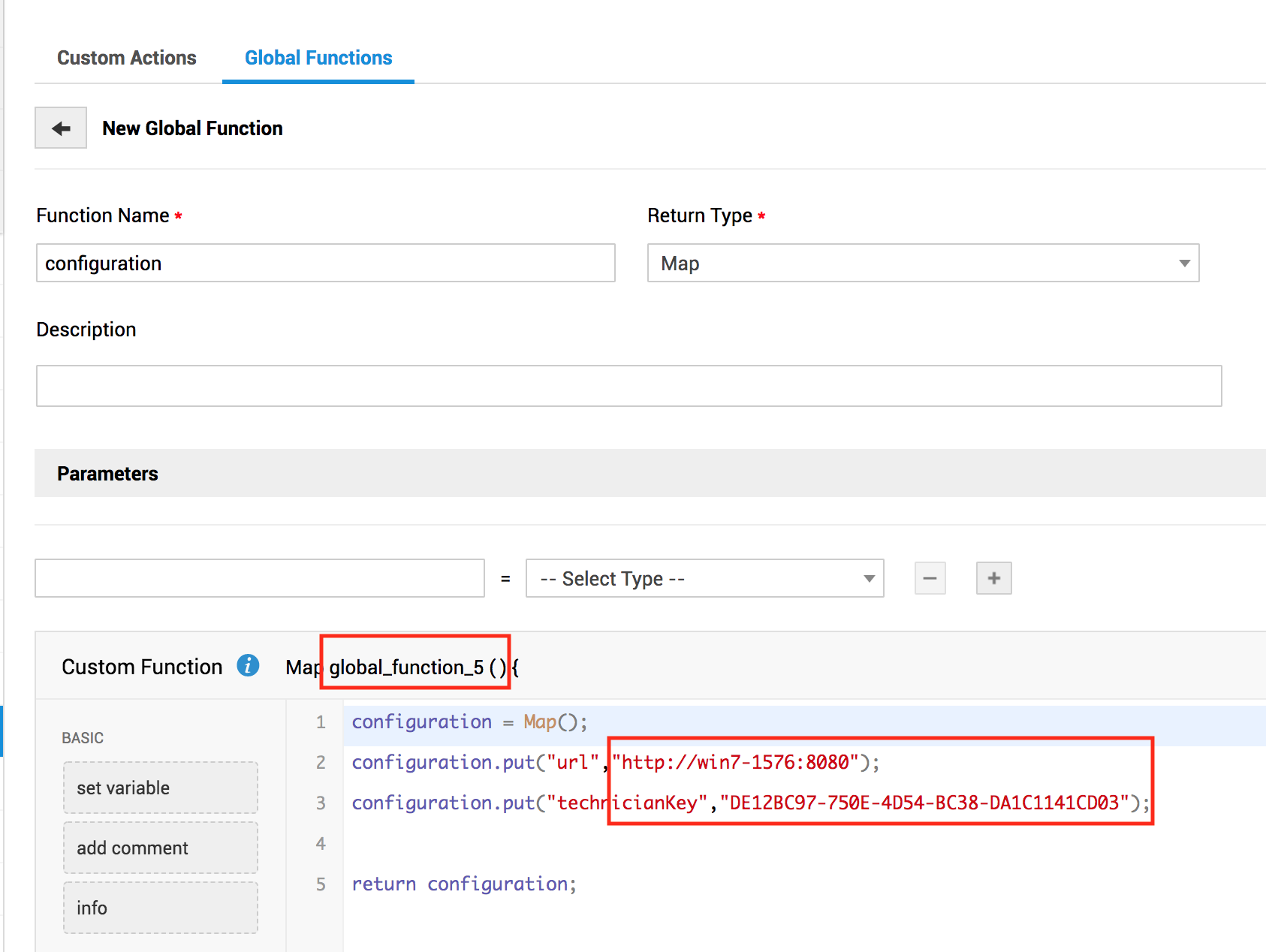The height and width of the screenshot is (952, 1266).
Task: Focus the Function Name field
Action: click(x=325, y=264)
